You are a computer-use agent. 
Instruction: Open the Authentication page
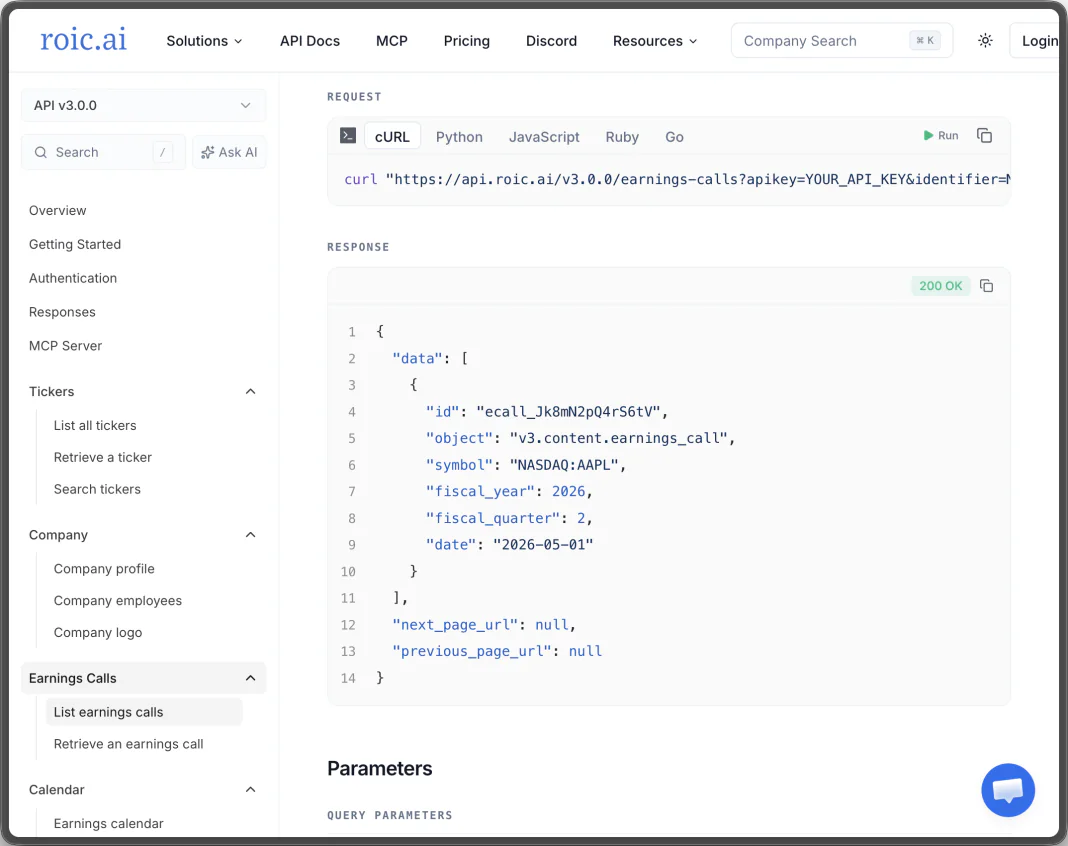tap(73, 278)
